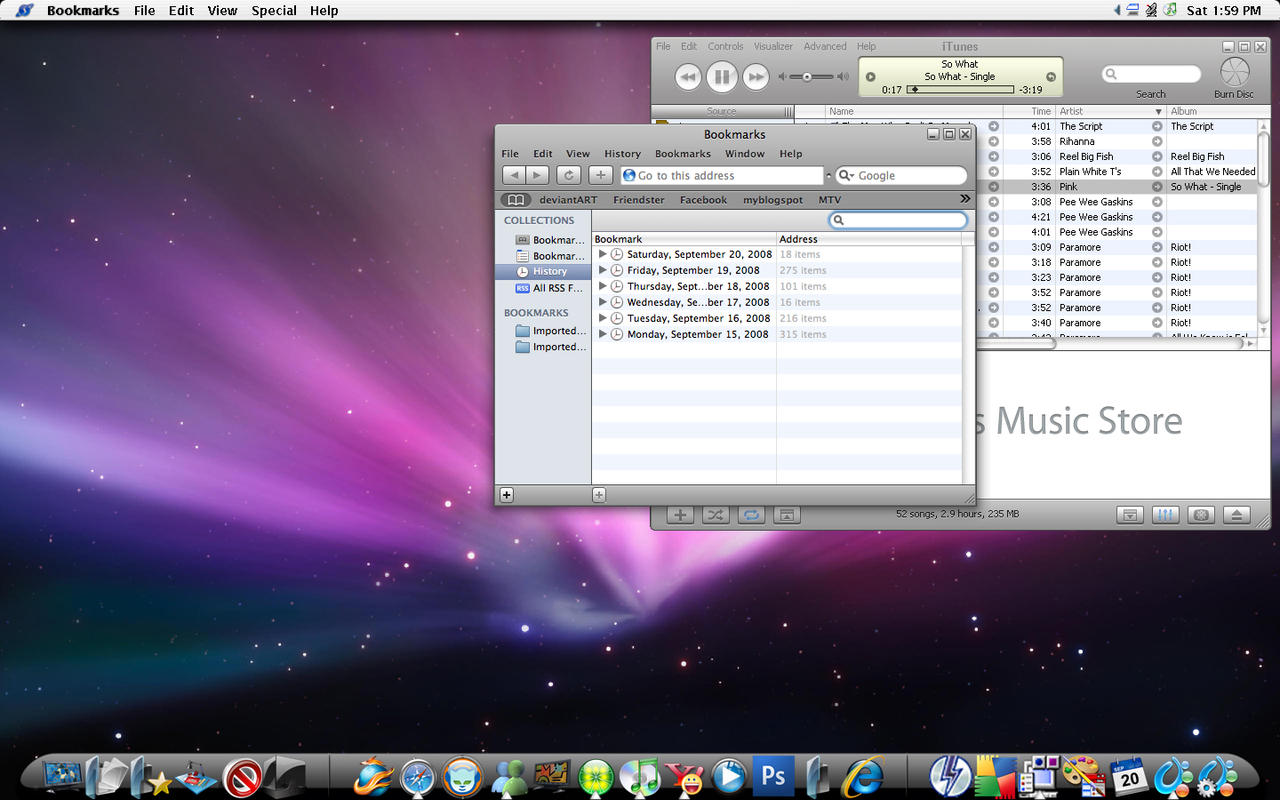Open Firefox icon in the dock
1280x800 pixels.
pyautogui.click(x=372, y=777)
